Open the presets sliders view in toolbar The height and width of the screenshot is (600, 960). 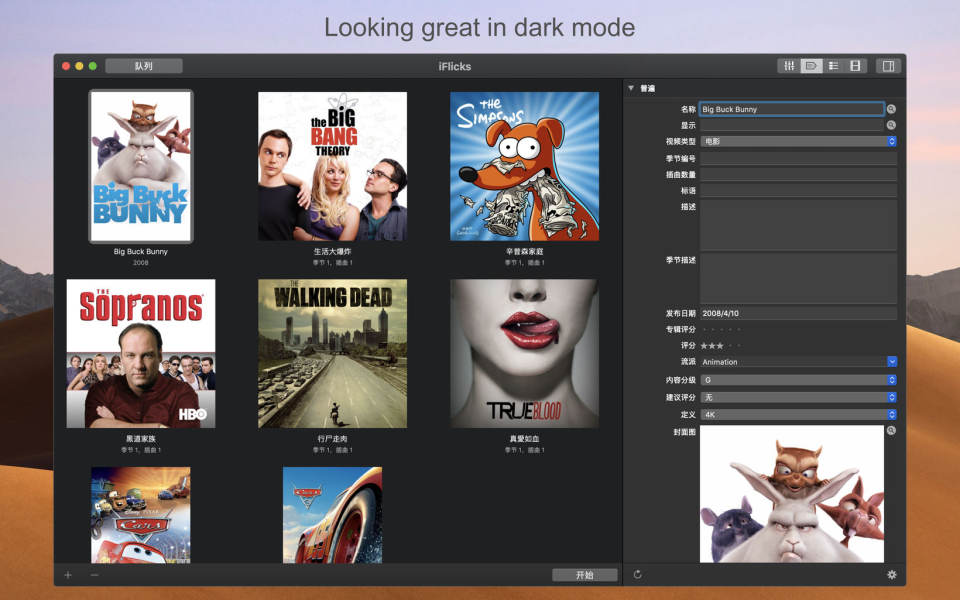(789, 66)
